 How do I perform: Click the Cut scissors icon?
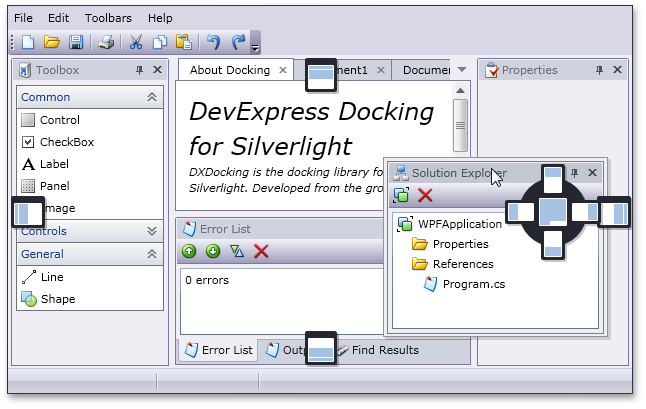(136, 42)
